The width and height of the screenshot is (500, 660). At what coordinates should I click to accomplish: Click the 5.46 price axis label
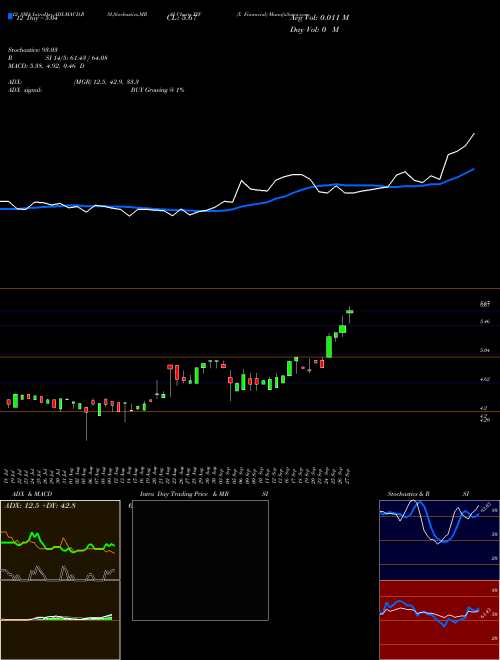485,322
